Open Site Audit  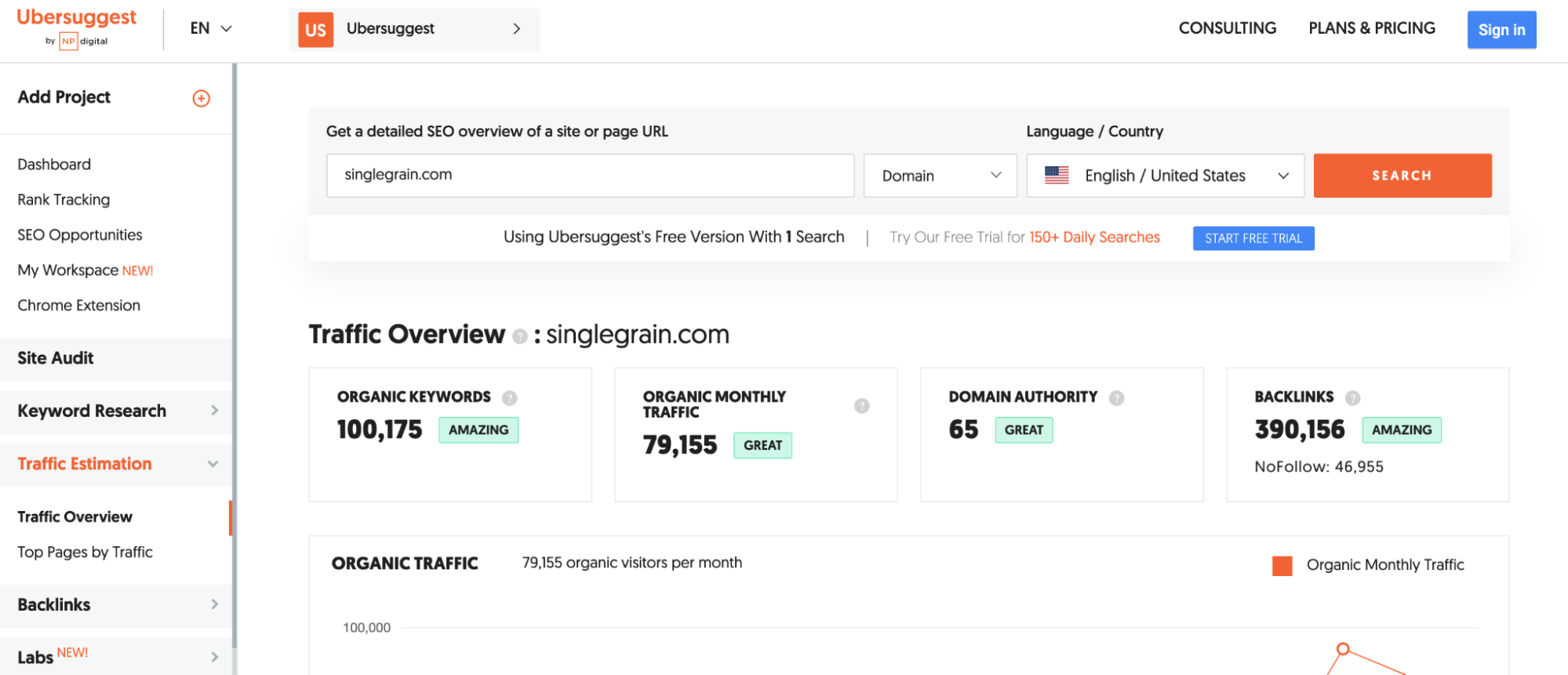tap(116, 359)
